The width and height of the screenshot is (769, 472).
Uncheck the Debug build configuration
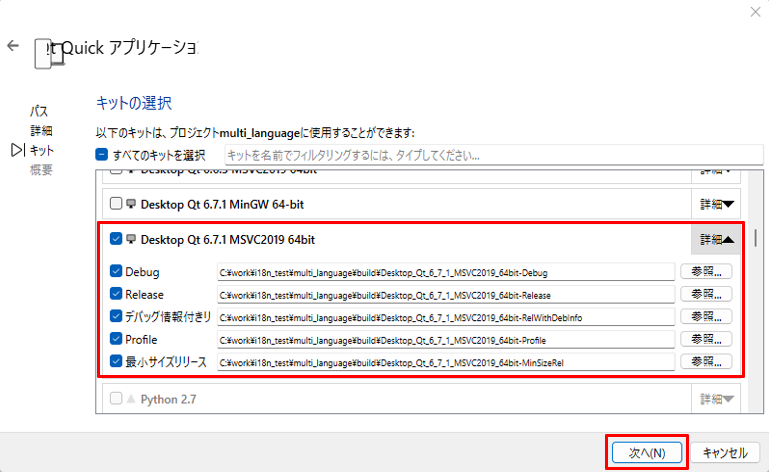116,272
